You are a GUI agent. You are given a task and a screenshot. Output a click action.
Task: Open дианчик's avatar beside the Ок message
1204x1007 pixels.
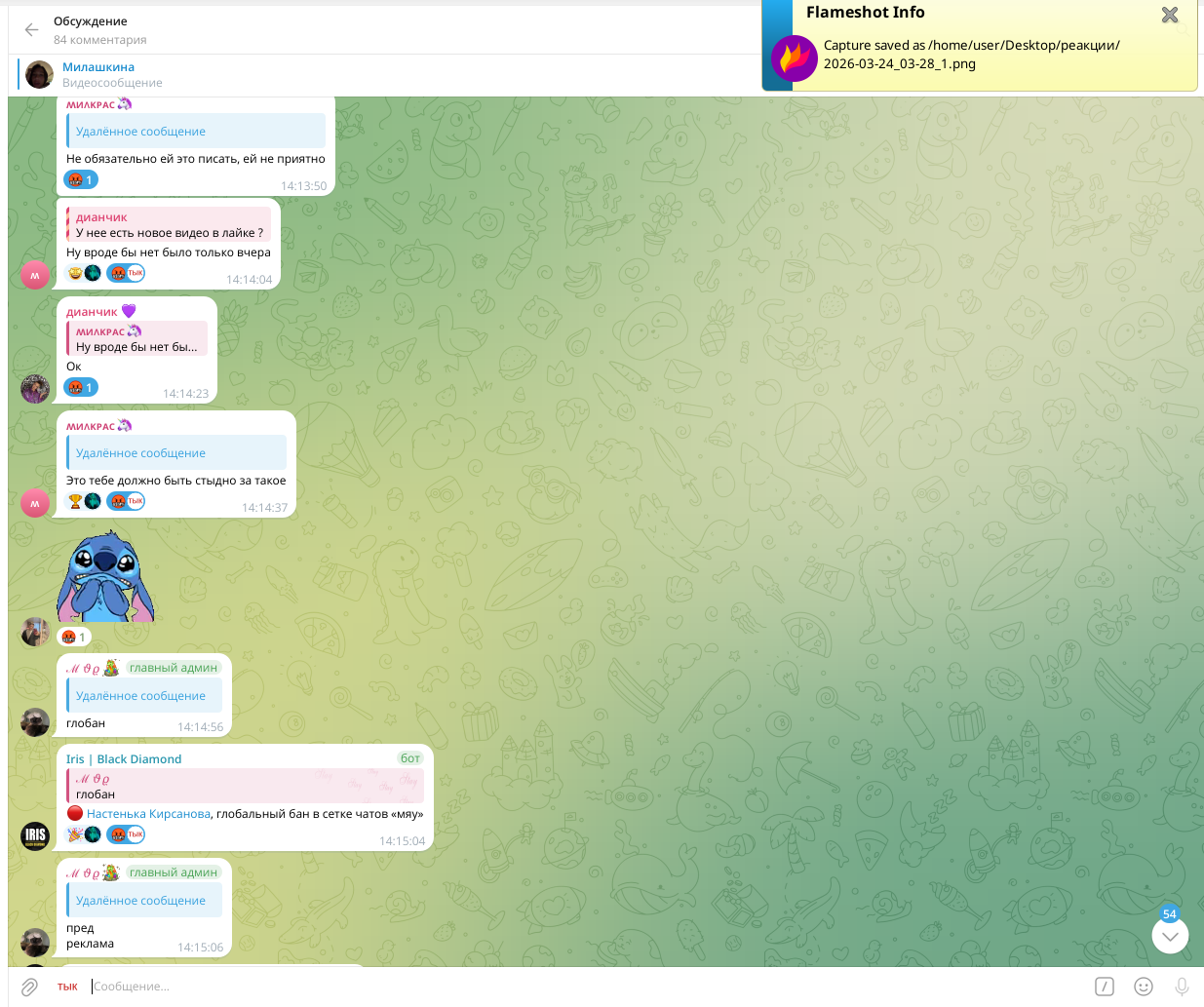35,389
